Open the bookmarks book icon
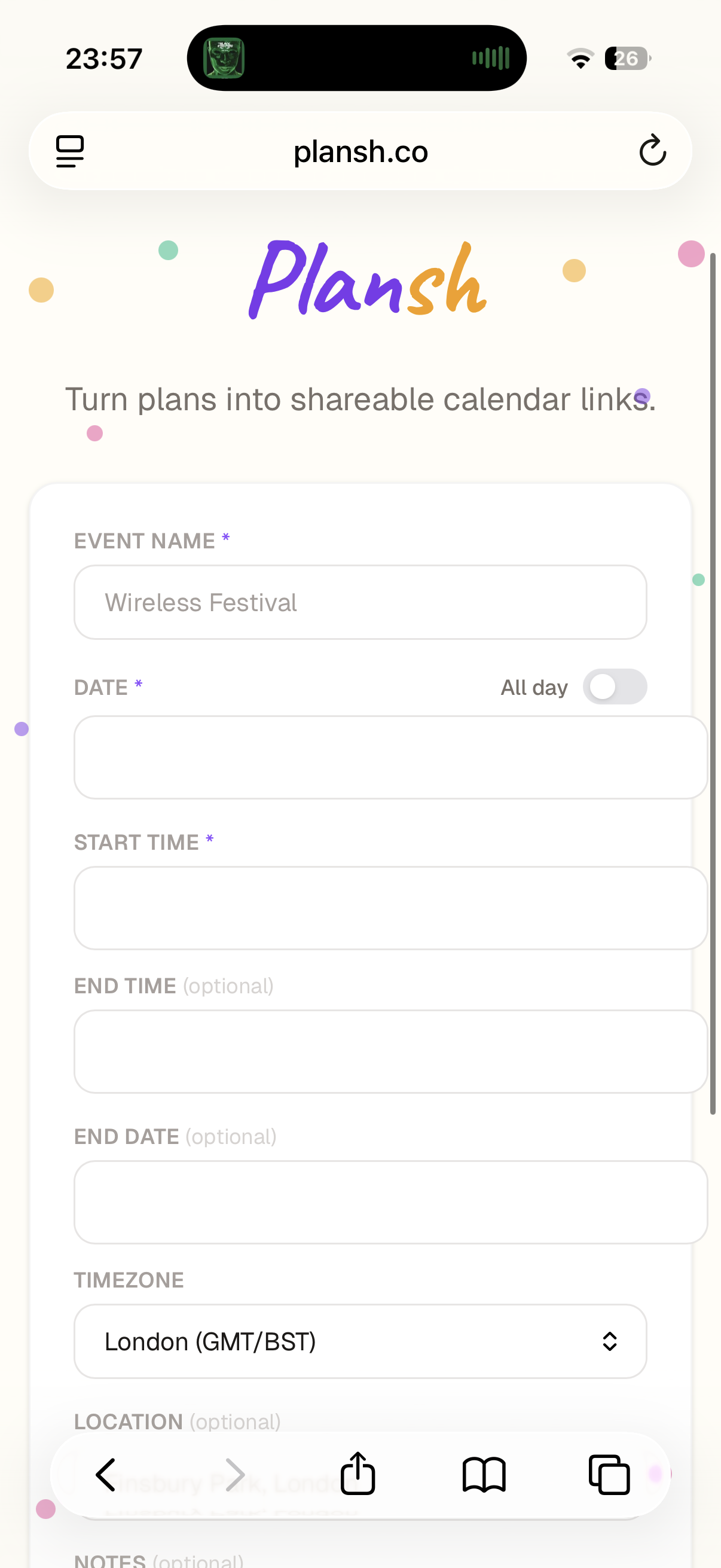721x1568 pixels. tap(484, 1474)
